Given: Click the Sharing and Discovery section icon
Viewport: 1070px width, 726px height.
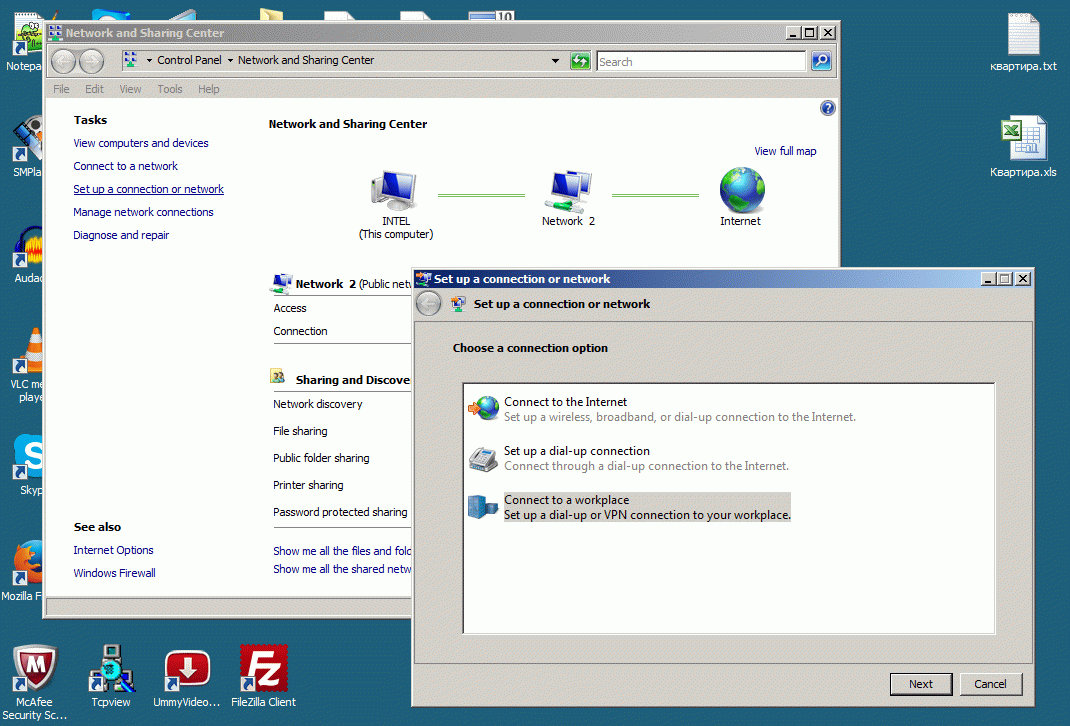Looking at the screenshot, I should click(278, 376).
